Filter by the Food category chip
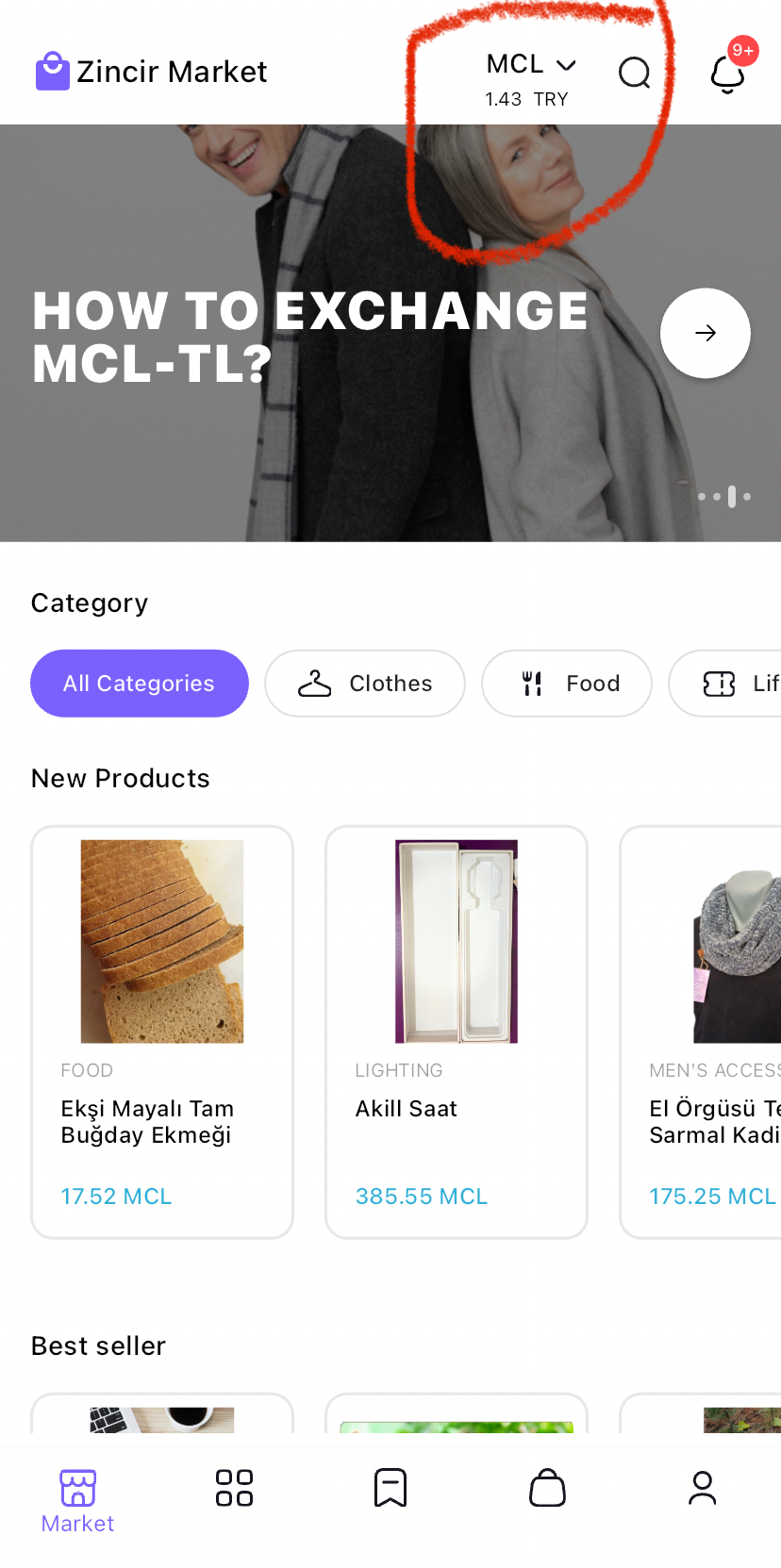The height and width of the screenshot is (1568, 781). coord(567,684)
